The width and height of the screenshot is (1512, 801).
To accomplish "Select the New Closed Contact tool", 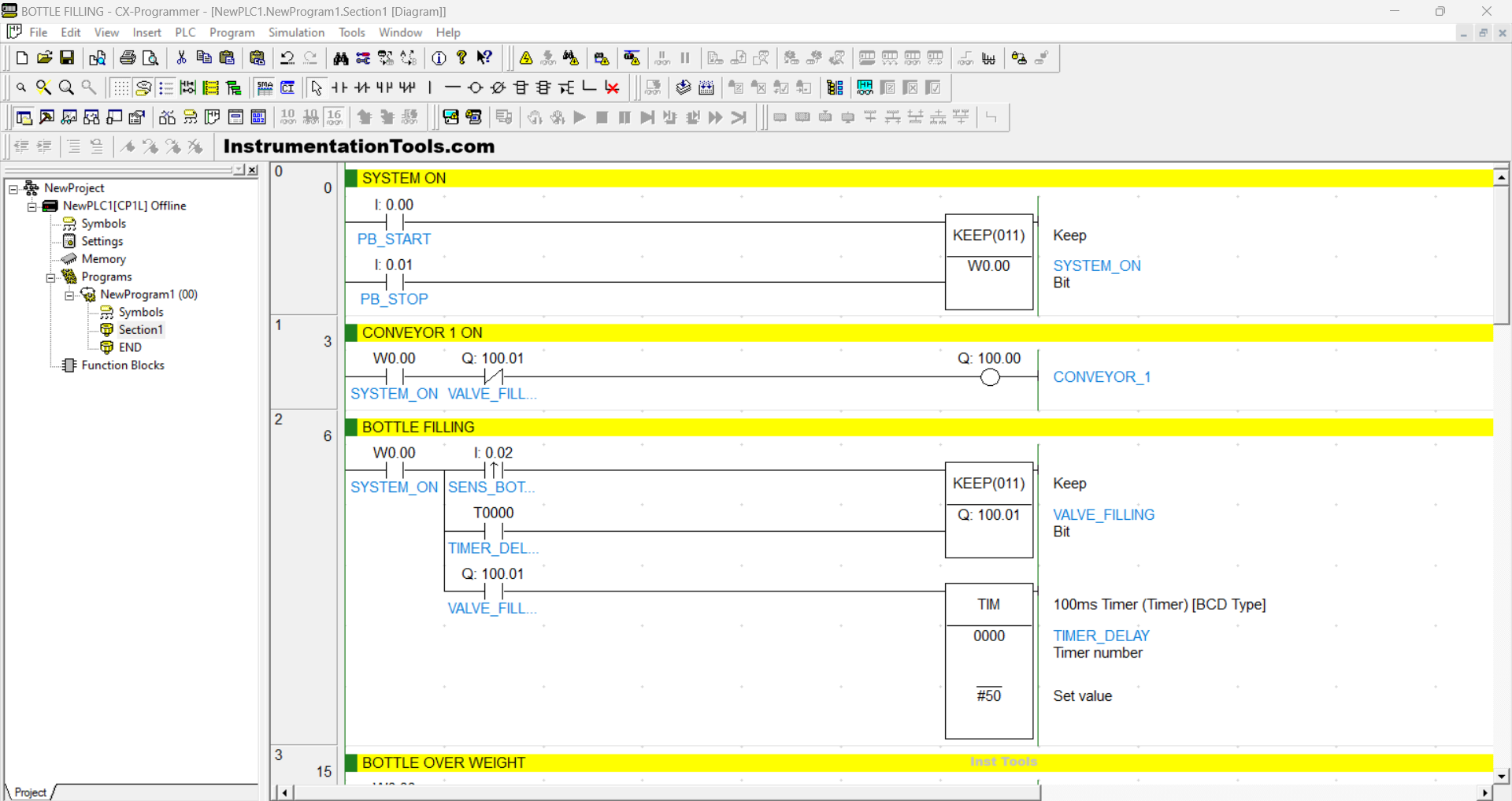I will coord(362,87).
